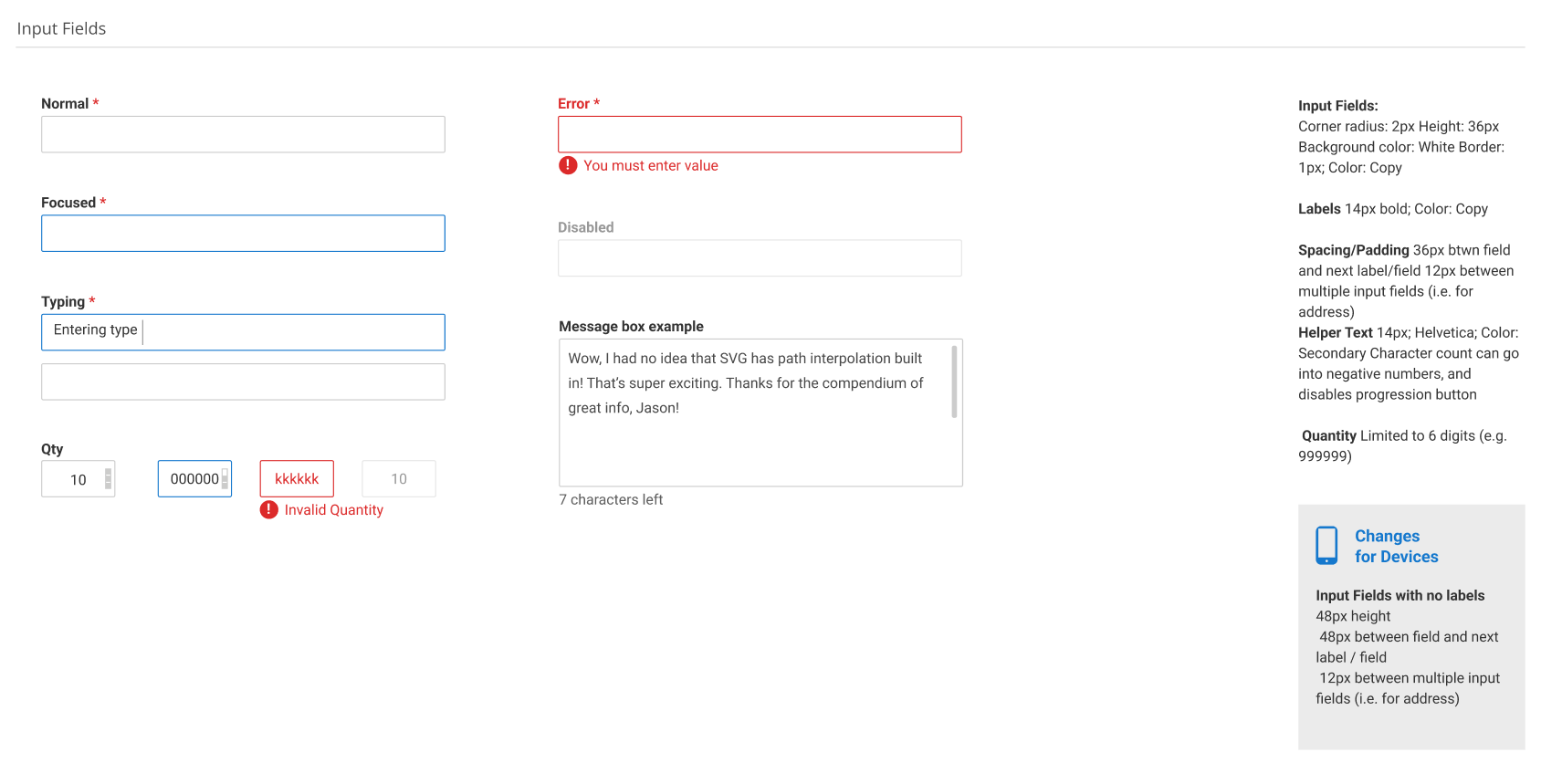1562x784 pixels.
Task: Click the 'Input Fields:' spec heading on right
Action: [x=1338, y=106]
